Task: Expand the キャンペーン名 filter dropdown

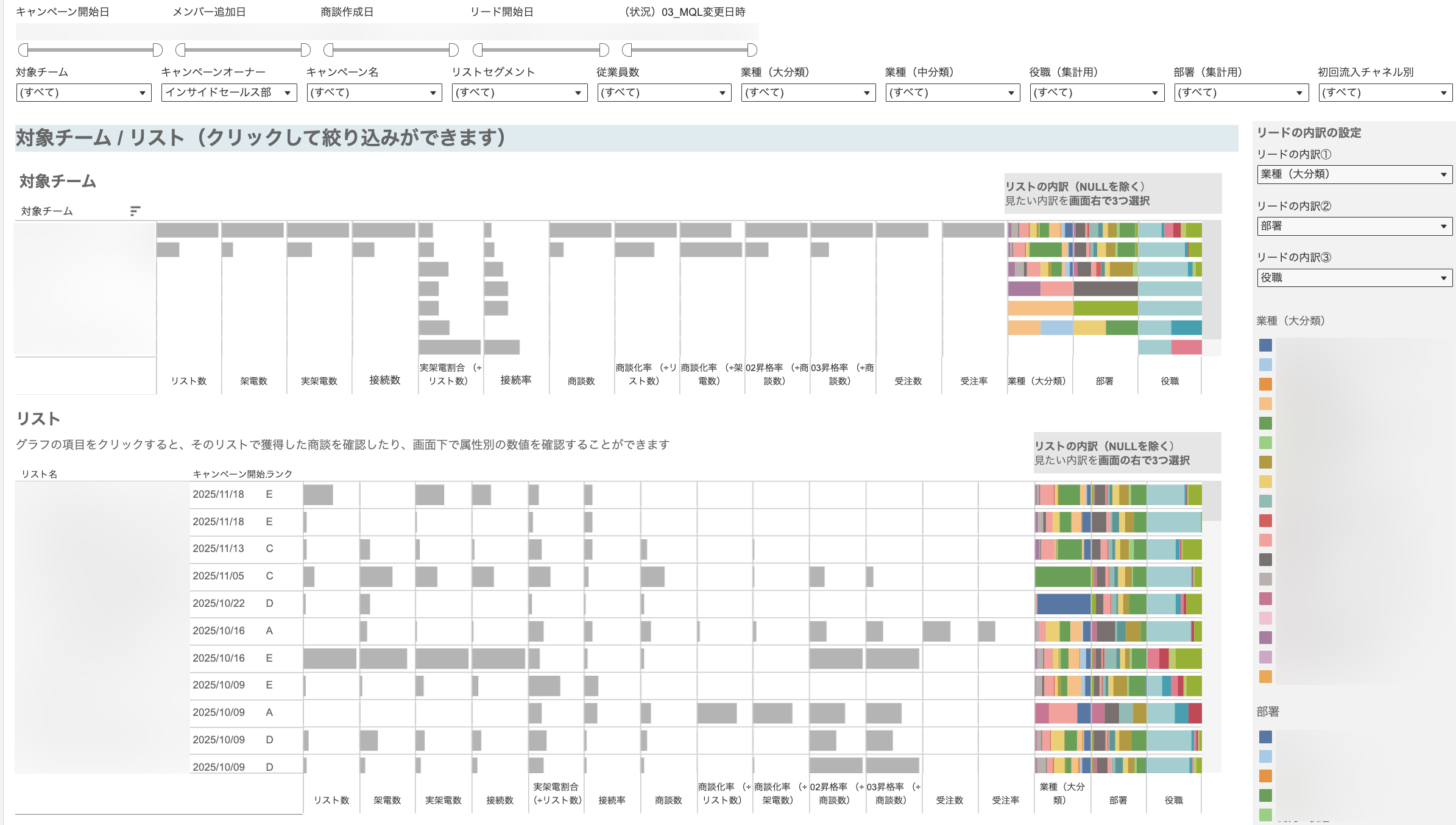Action: (x=373, y=93)
